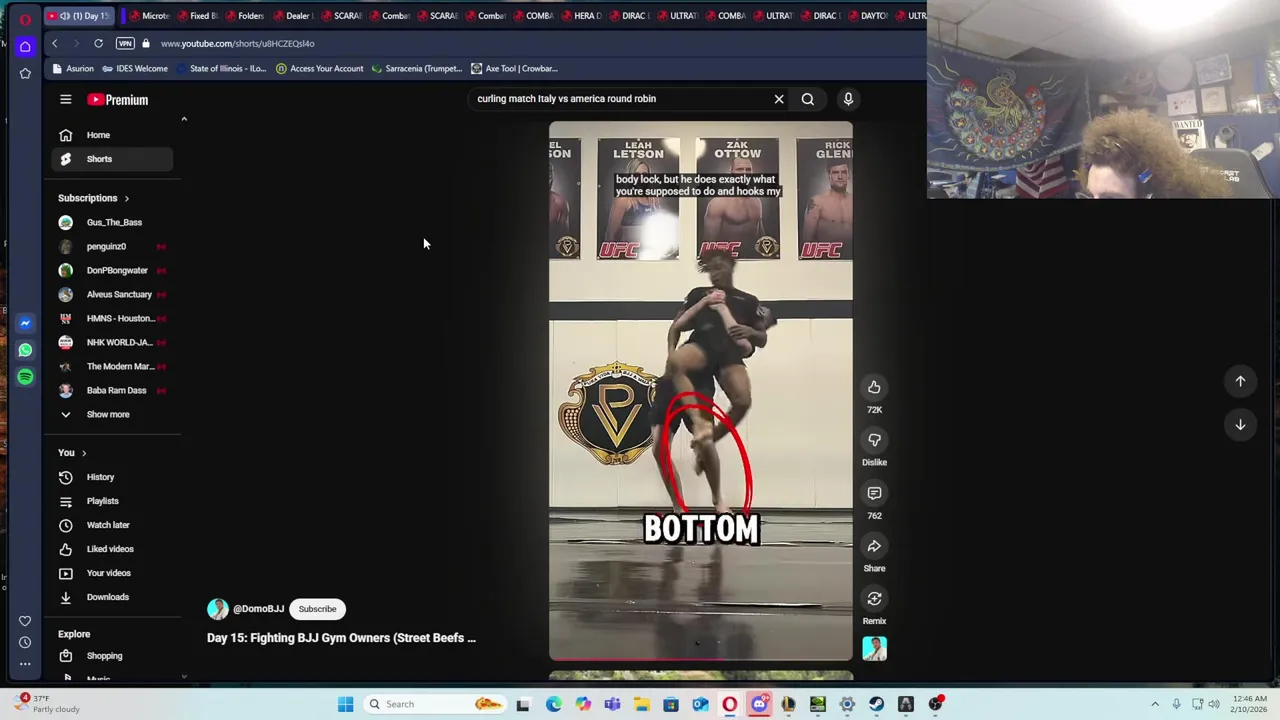Image resolution: width=1280 pixels, height=720 pixels.
Task: Open penguinz0 subscription
Action: coord(111,246)
